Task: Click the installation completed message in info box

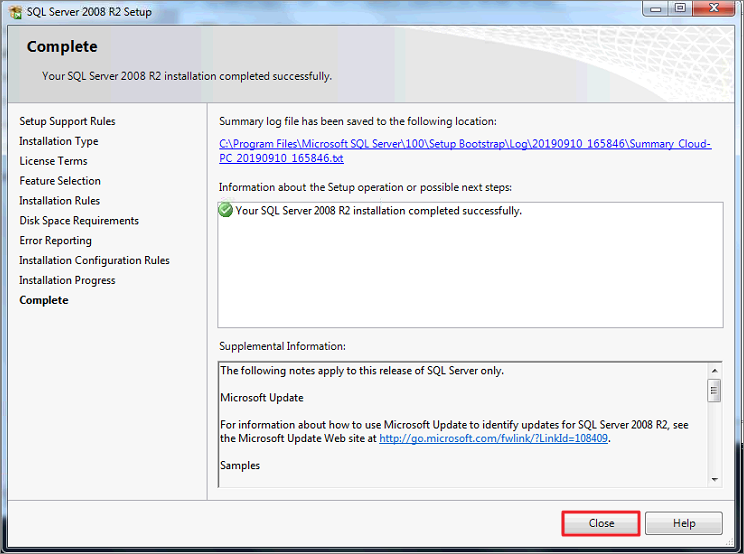Action: tap(378, 211)
